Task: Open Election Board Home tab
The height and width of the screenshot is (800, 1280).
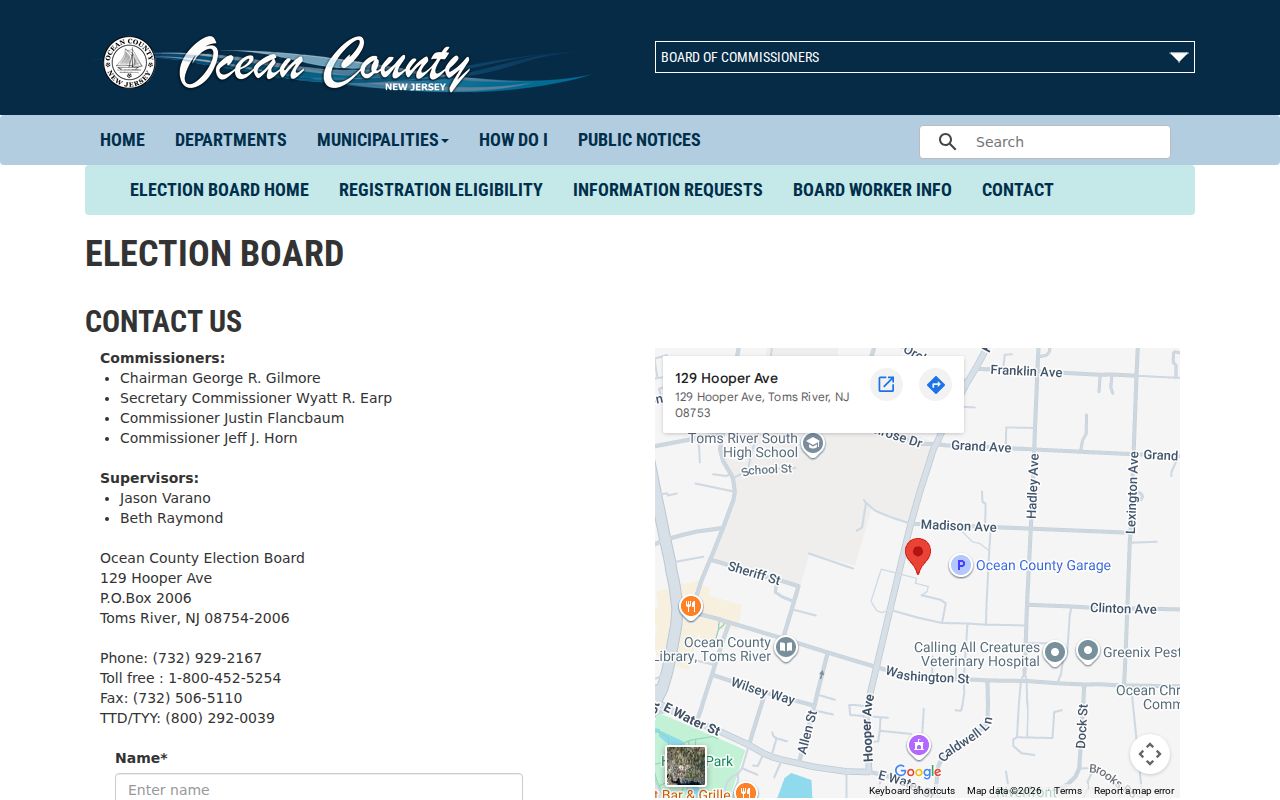Action: 219,190
